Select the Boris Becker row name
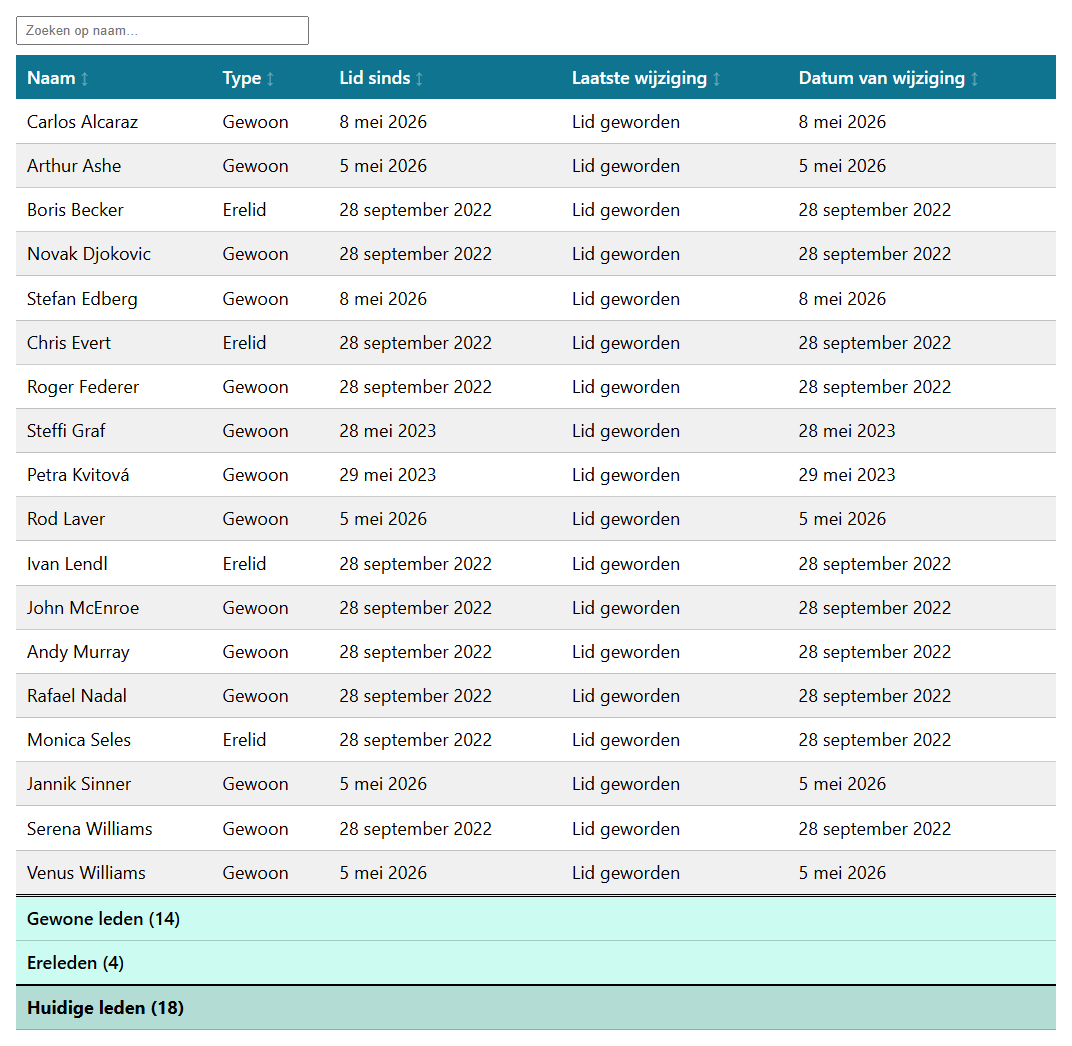 [75, 210]
